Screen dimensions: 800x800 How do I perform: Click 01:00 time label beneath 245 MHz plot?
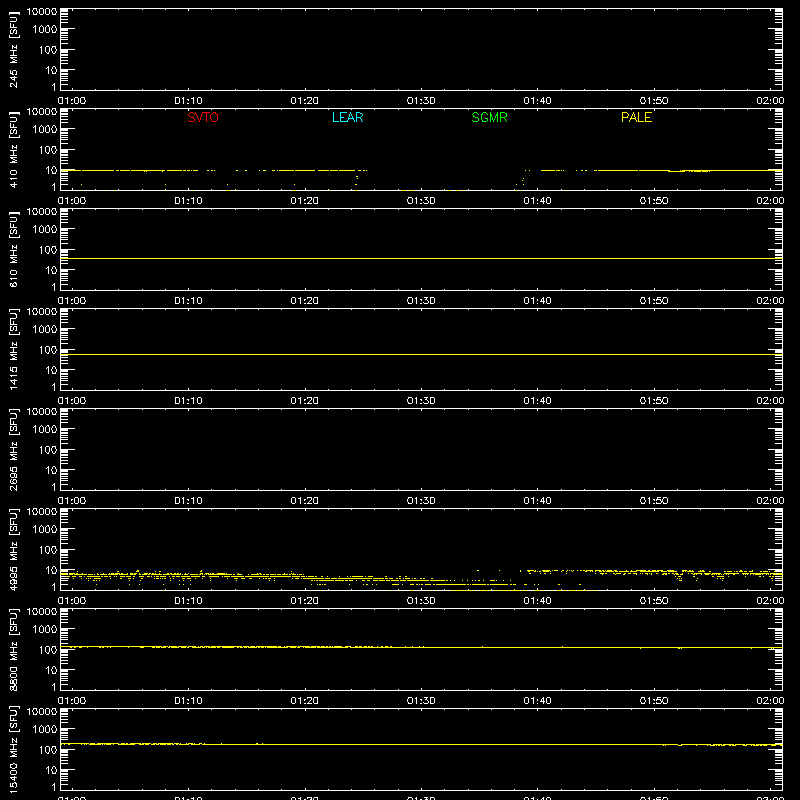(x=72, y=101)
